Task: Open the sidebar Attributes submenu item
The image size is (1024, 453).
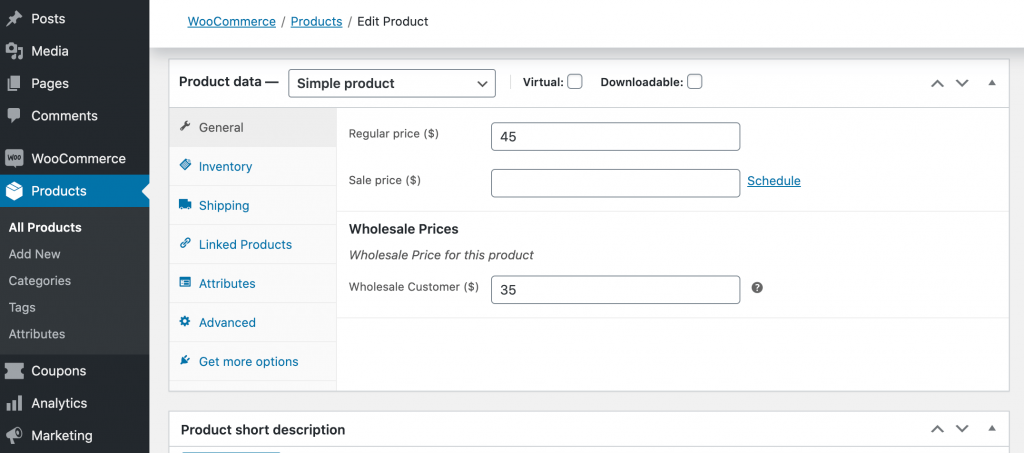Action: 37,334
